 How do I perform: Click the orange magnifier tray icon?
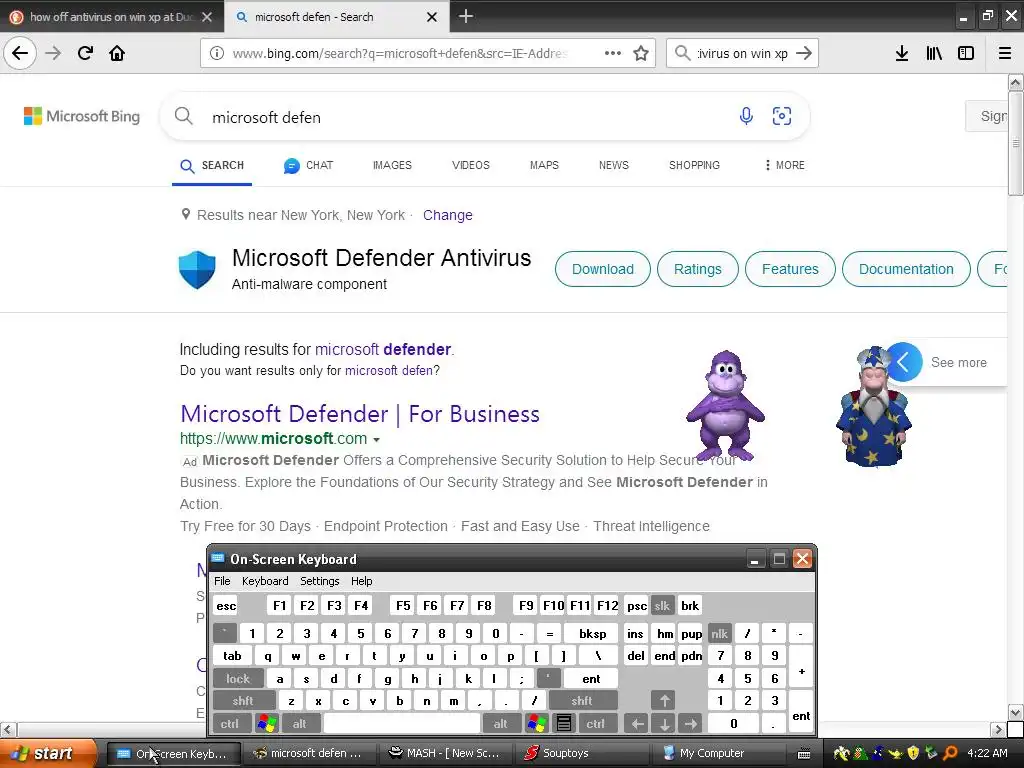click(950, 753)
